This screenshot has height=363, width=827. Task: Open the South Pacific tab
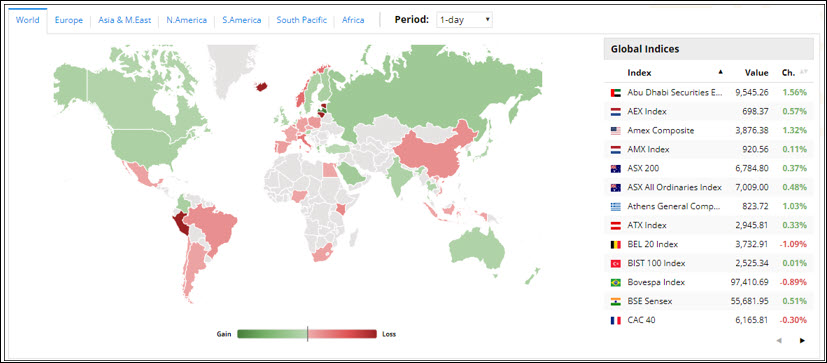pyautogui.click(x=302, y=20)
